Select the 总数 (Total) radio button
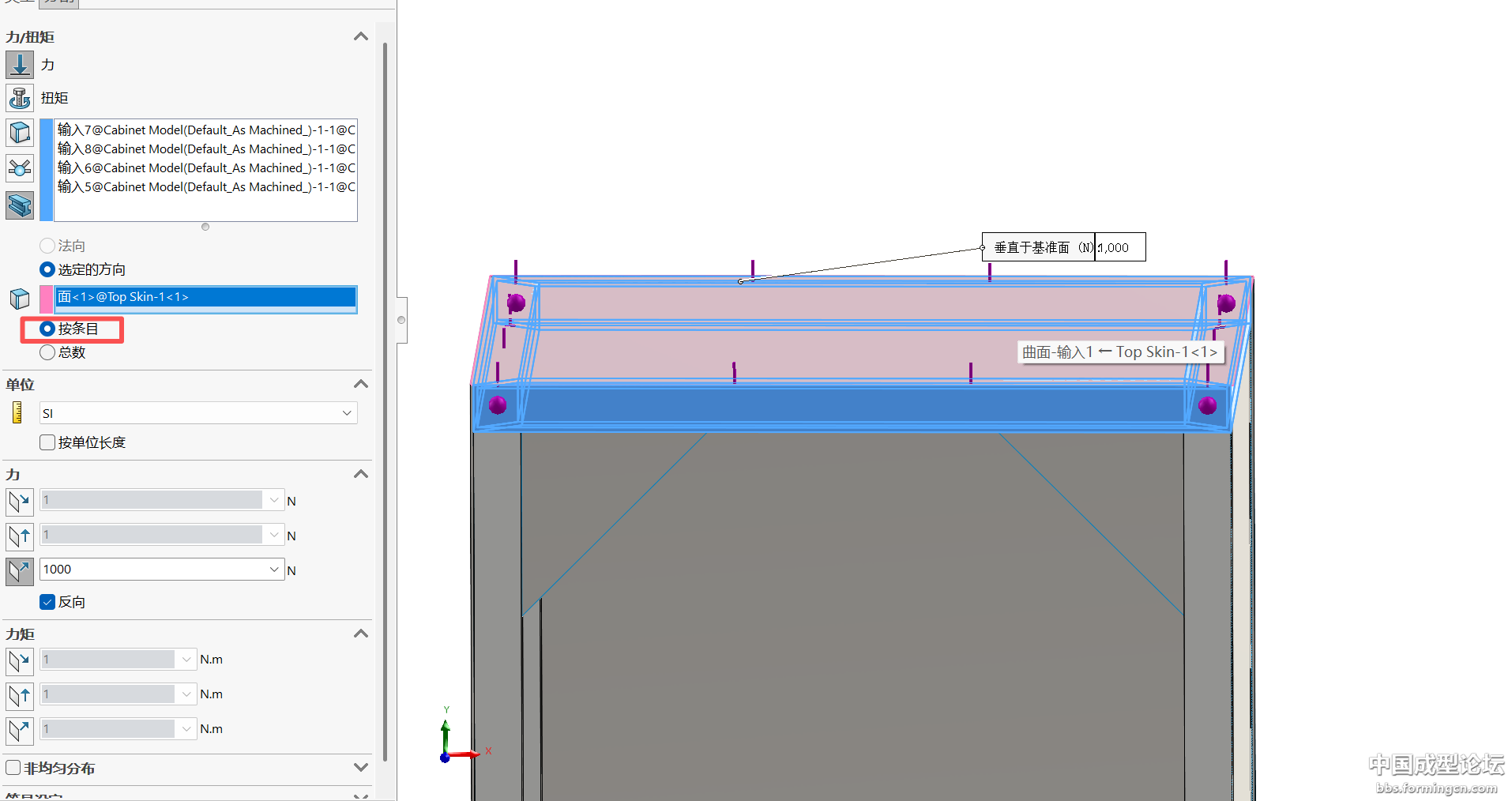This screenshot has width=1512, height=801. (x=47, y=352)
